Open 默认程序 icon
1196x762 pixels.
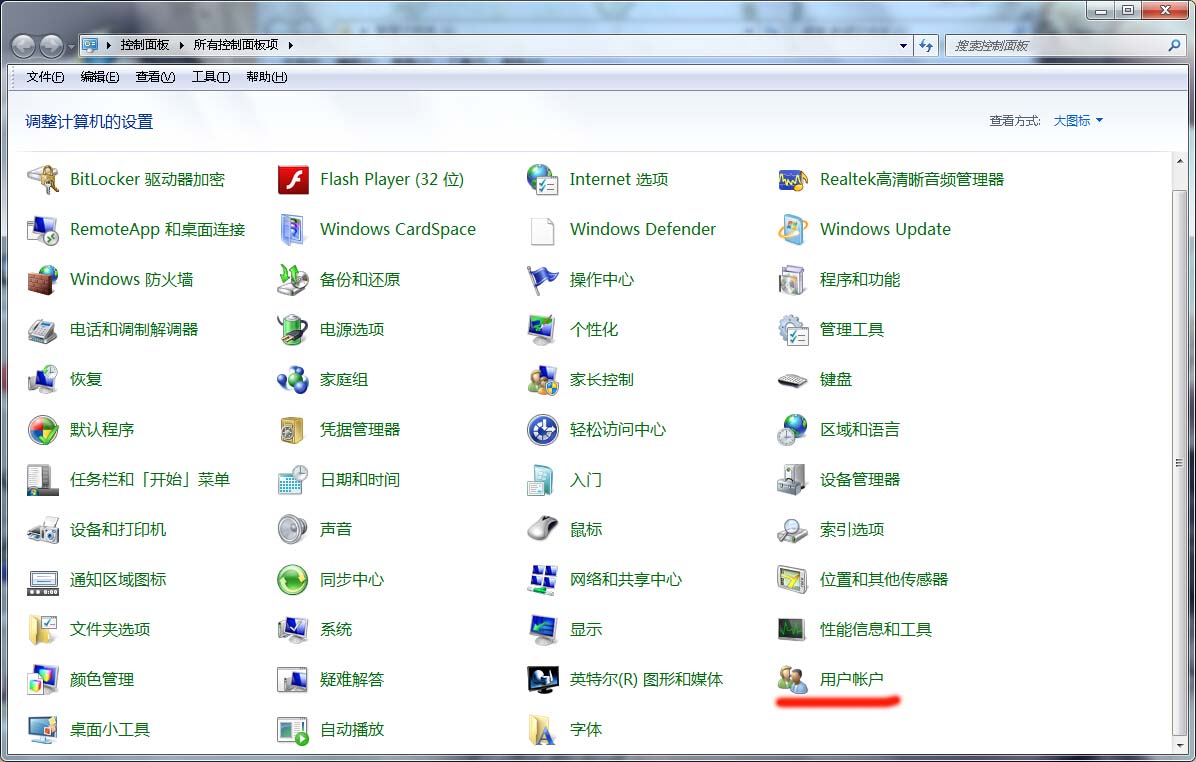click(43, 430)
